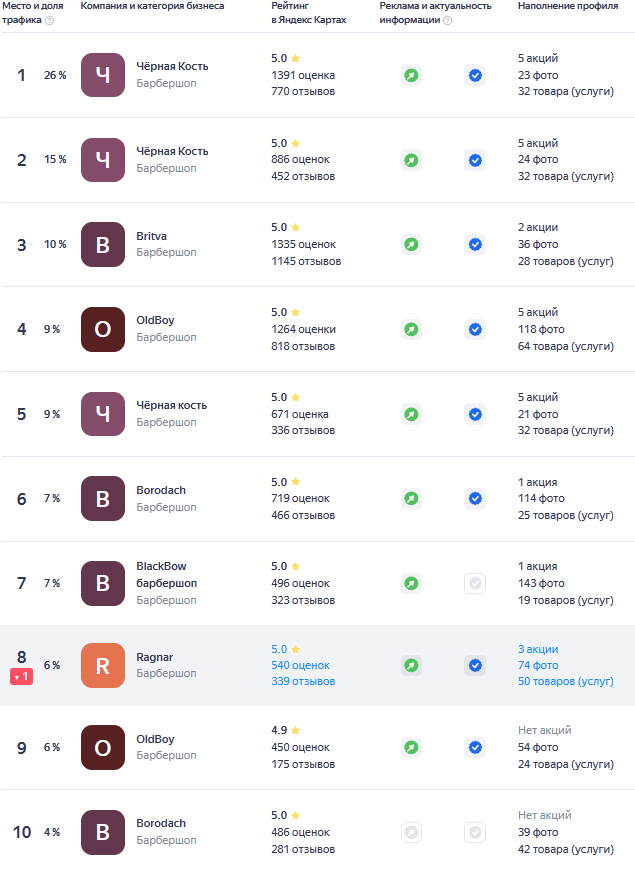Click the Рейтинг в Яндекс Картах column header

tap(309, 13)
